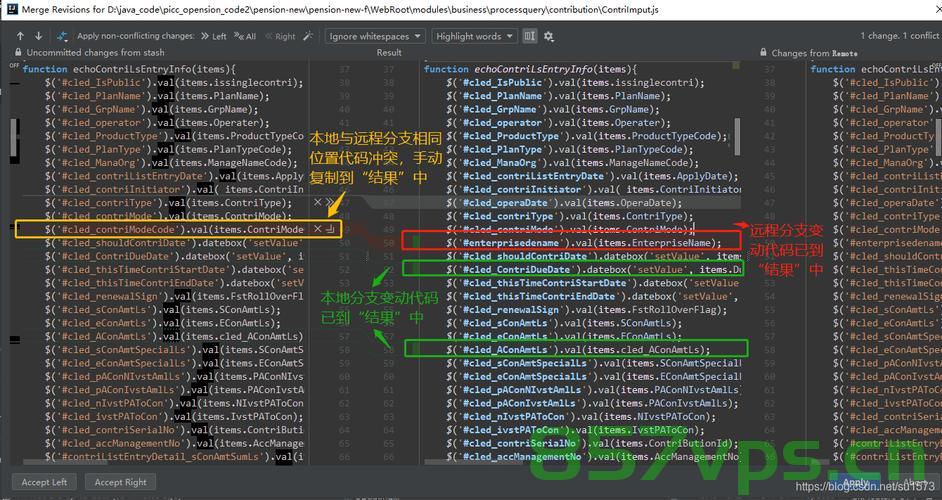Viewport: 942px width, 500px height.
Task: Click #cled_contriSerialNo line in Result pane
Action: pyautogui.click(x=592, y=443)
